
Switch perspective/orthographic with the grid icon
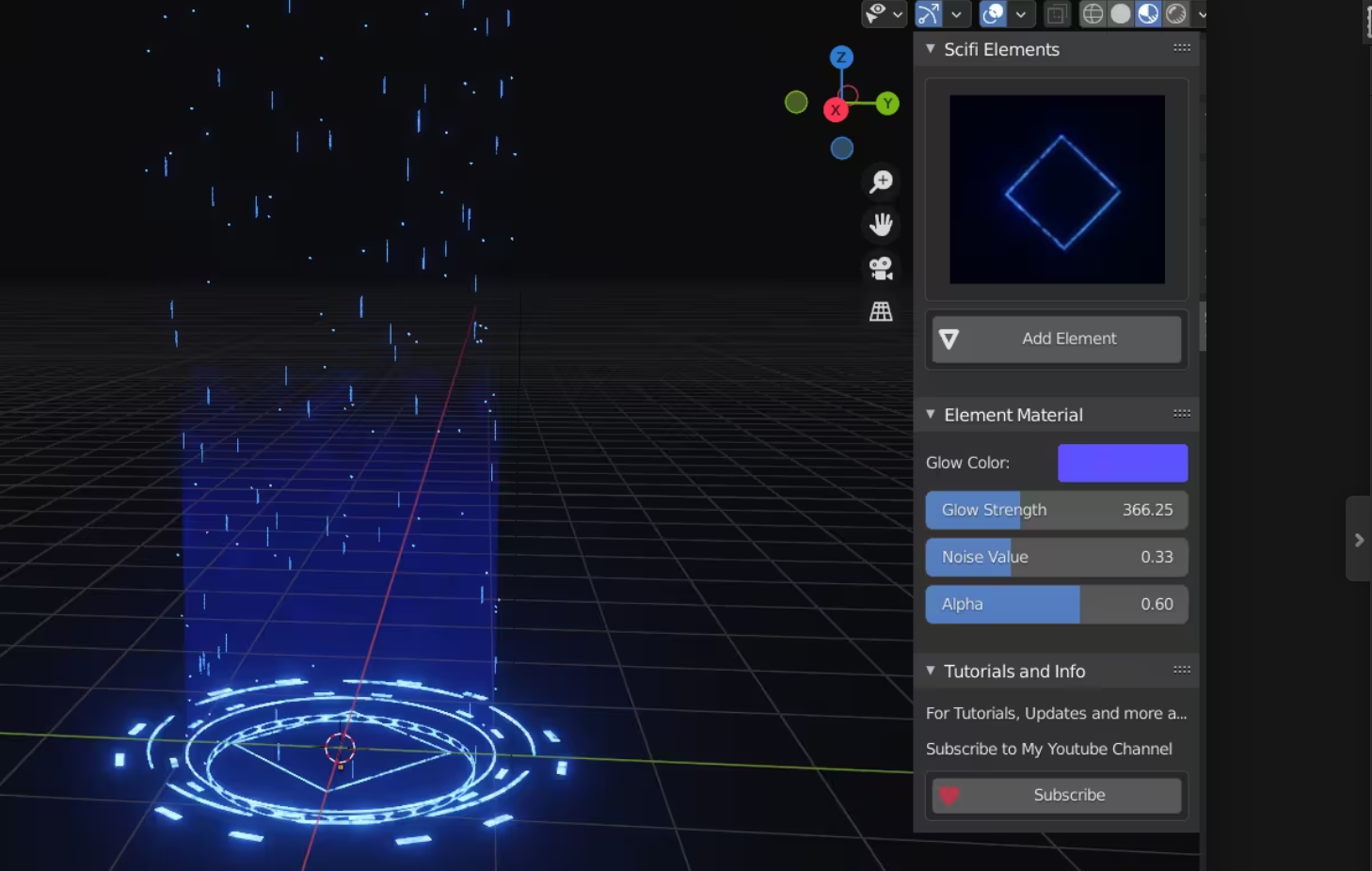click(x=881, y=312)
